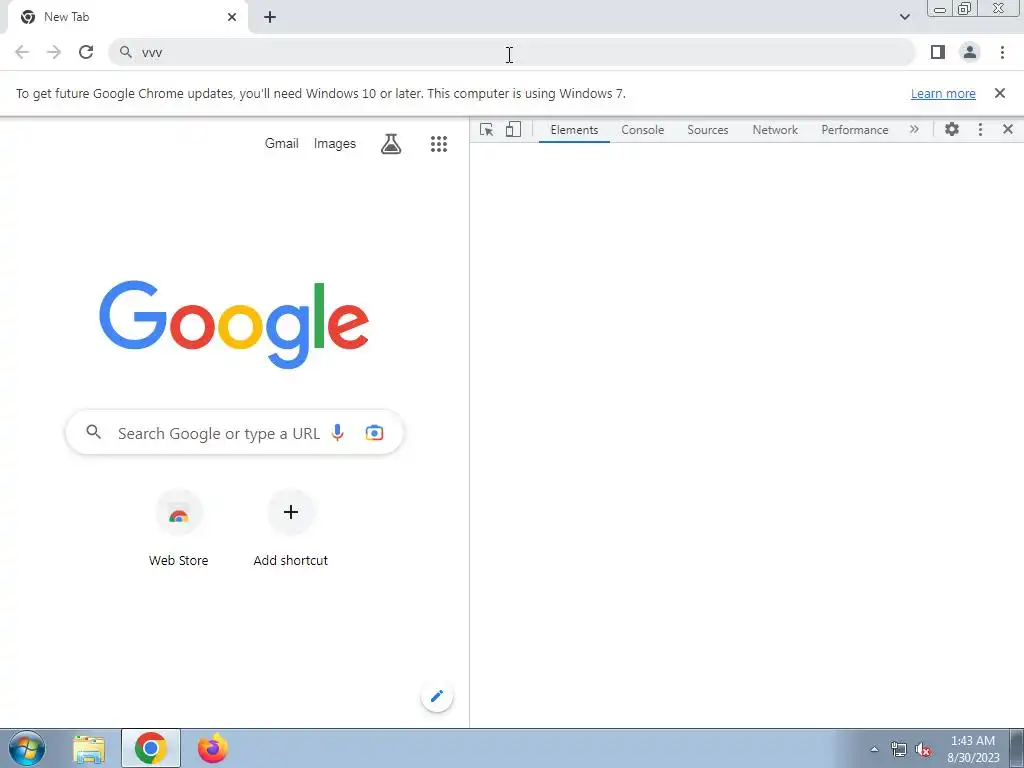Open the side panel icon
Image resolution: width=1024 pixels, height=768 pixels.
(938, 52)
